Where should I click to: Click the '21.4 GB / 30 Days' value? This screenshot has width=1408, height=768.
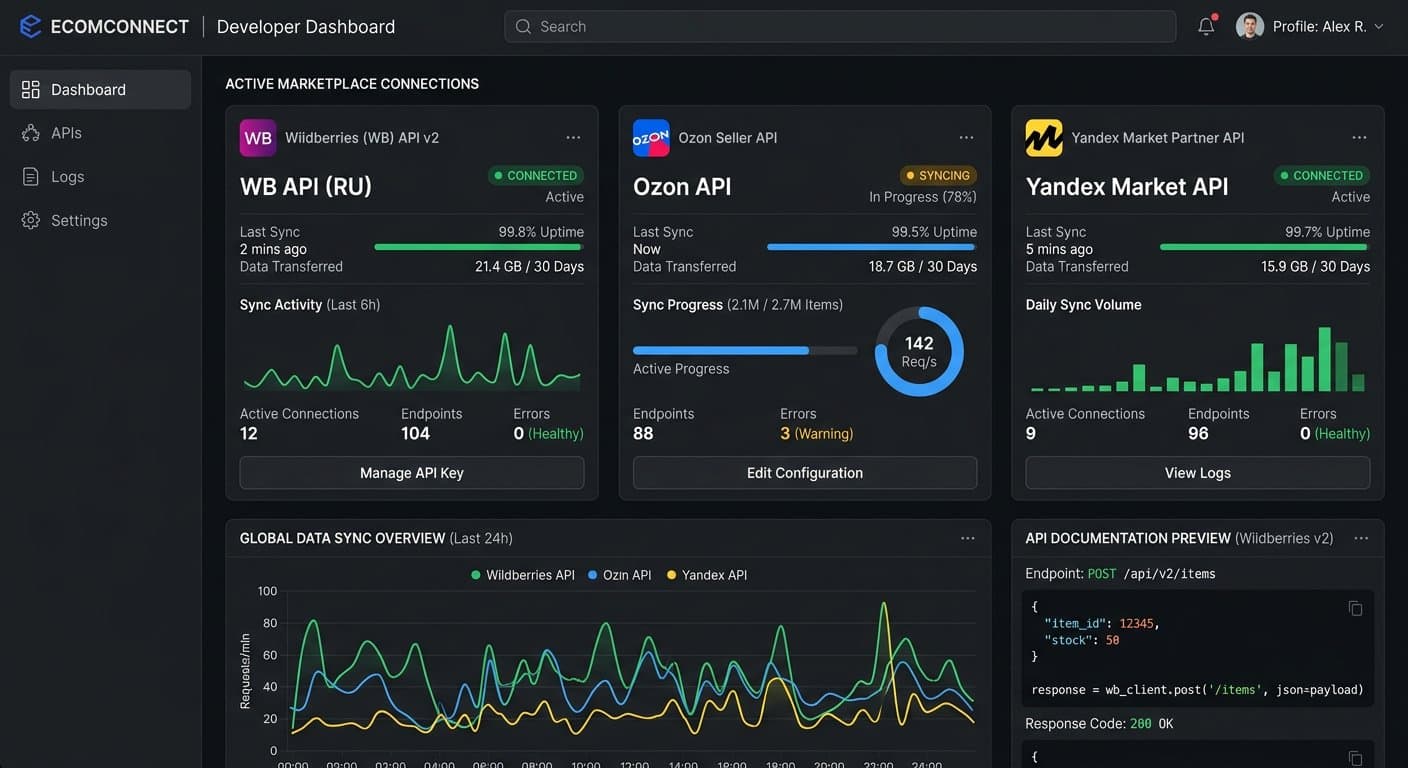(x=529, y=267)
